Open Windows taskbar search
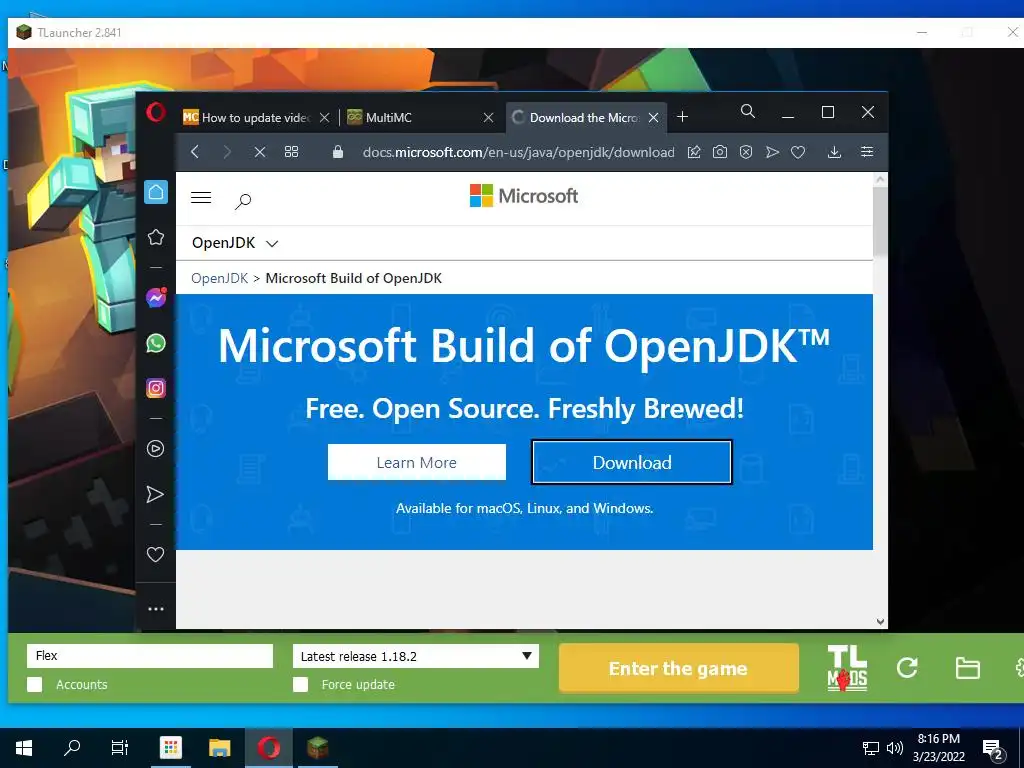Screen dimensions: 1024x768 click(x=72, y=748)
